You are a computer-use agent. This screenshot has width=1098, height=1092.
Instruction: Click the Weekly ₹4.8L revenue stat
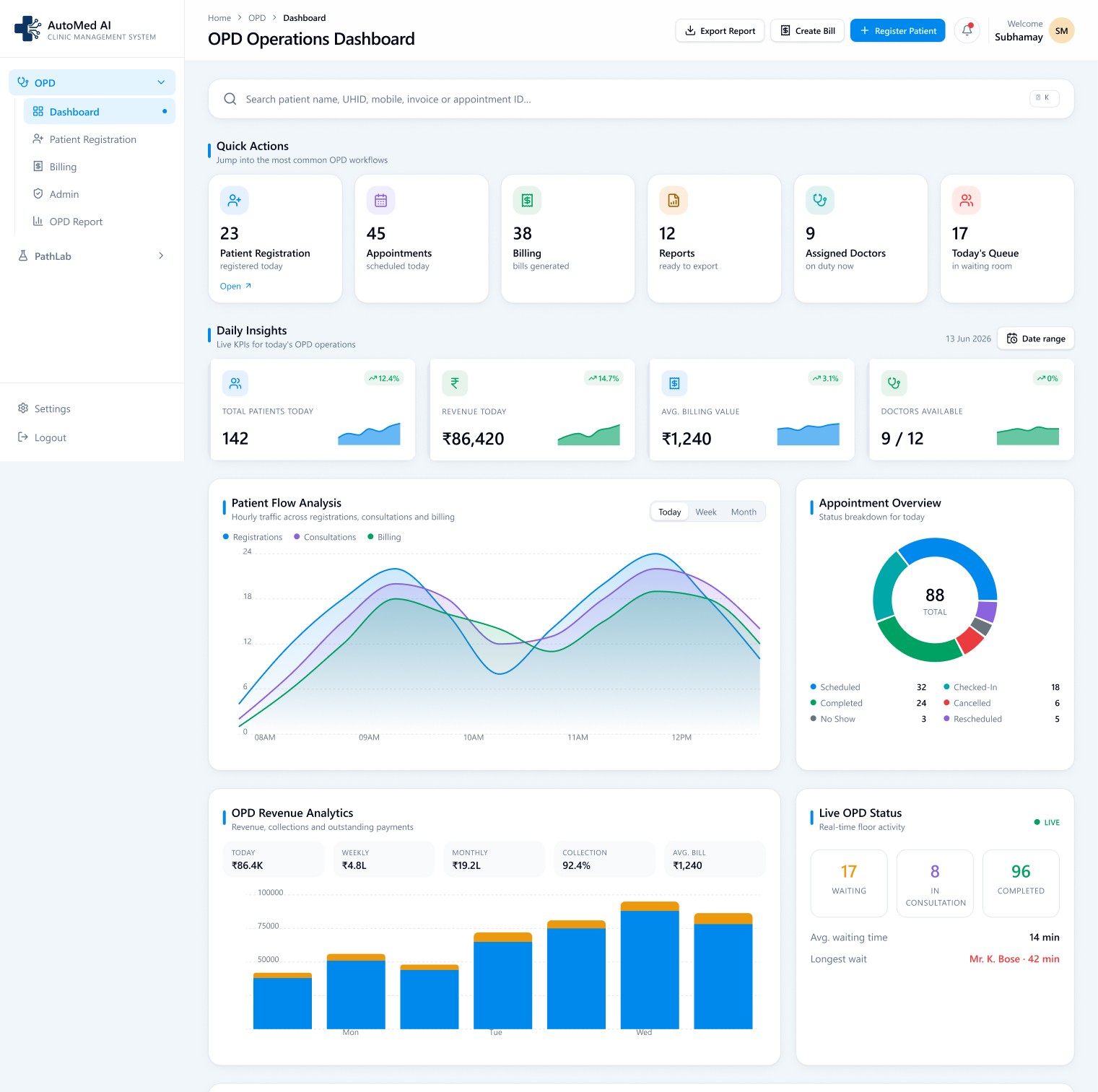384,859
